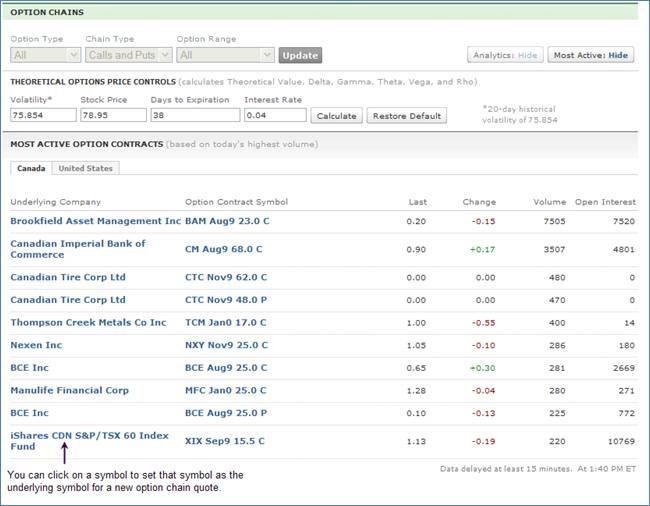
Task: Click the Underlying Company column header
Action: [x=56, y=202]
